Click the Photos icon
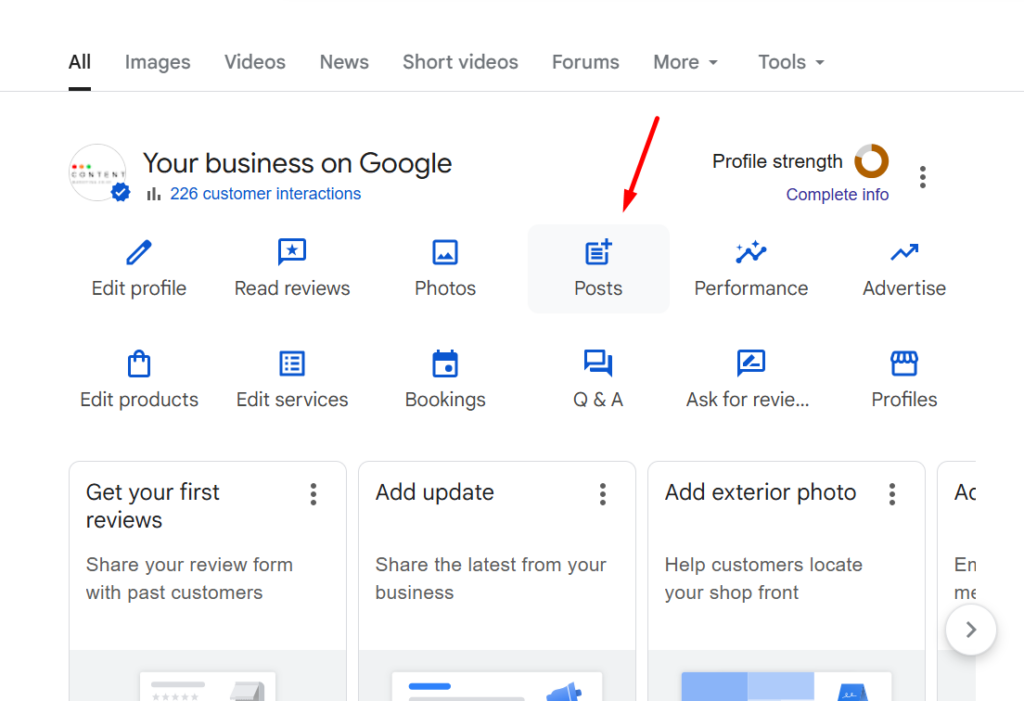The width and height of the screenshot is (1024, 701). point(445,253)
